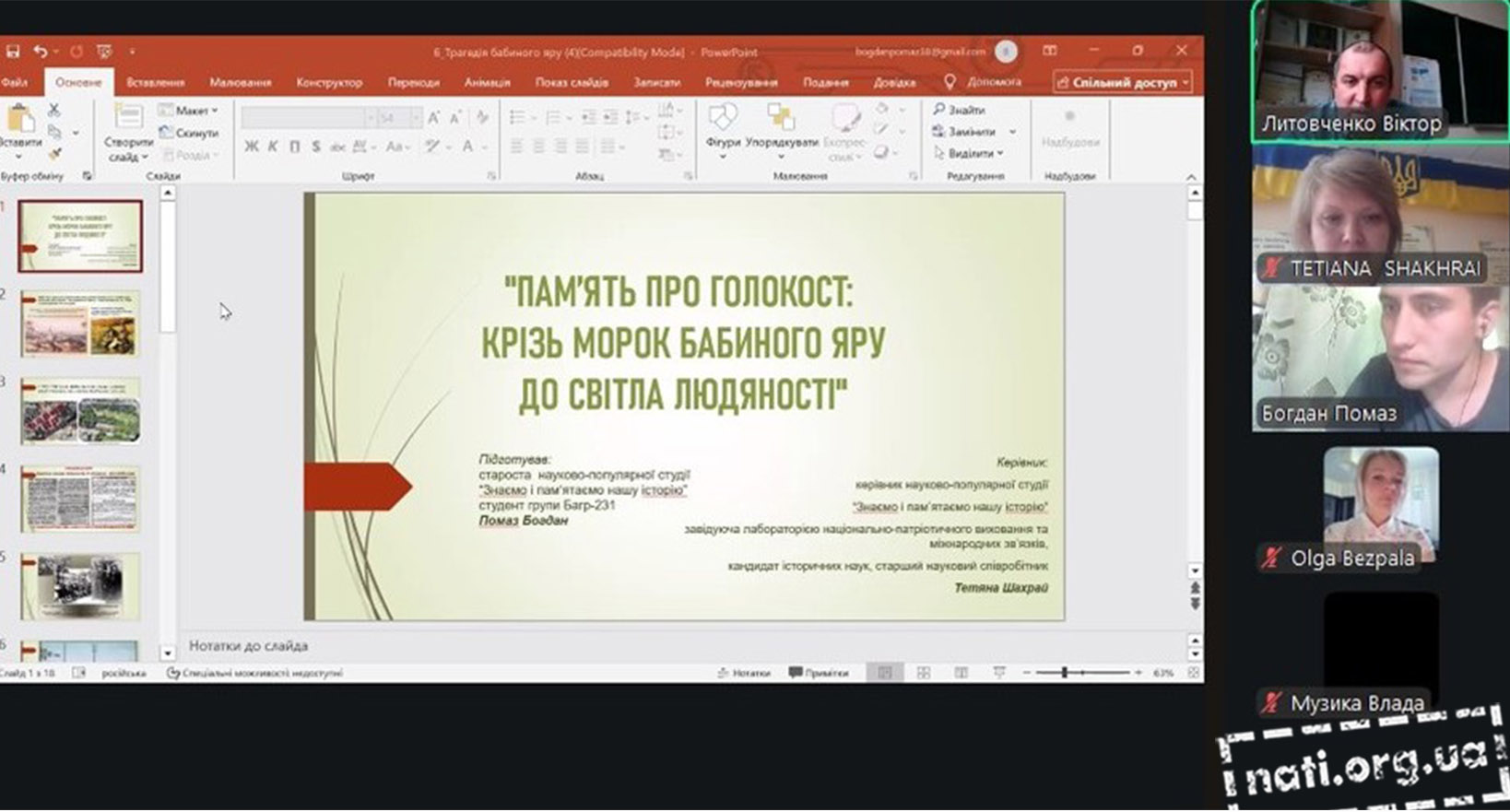Select the Format Painter brush icon
This screenshot has width=1510, height=812.
[53, 154]
